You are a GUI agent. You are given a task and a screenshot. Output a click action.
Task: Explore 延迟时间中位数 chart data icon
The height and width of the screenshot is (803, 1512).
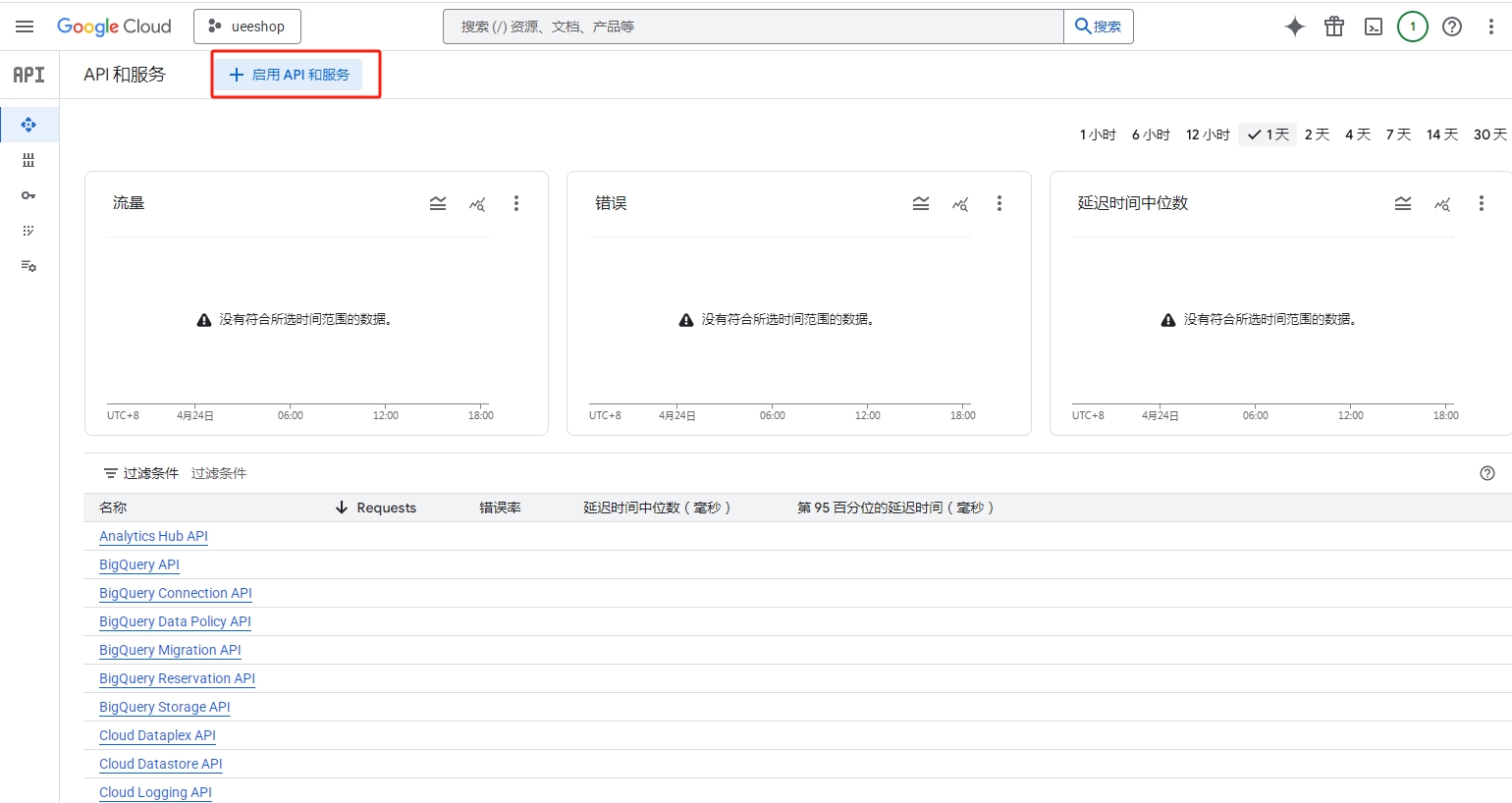tap(1442, 203)
